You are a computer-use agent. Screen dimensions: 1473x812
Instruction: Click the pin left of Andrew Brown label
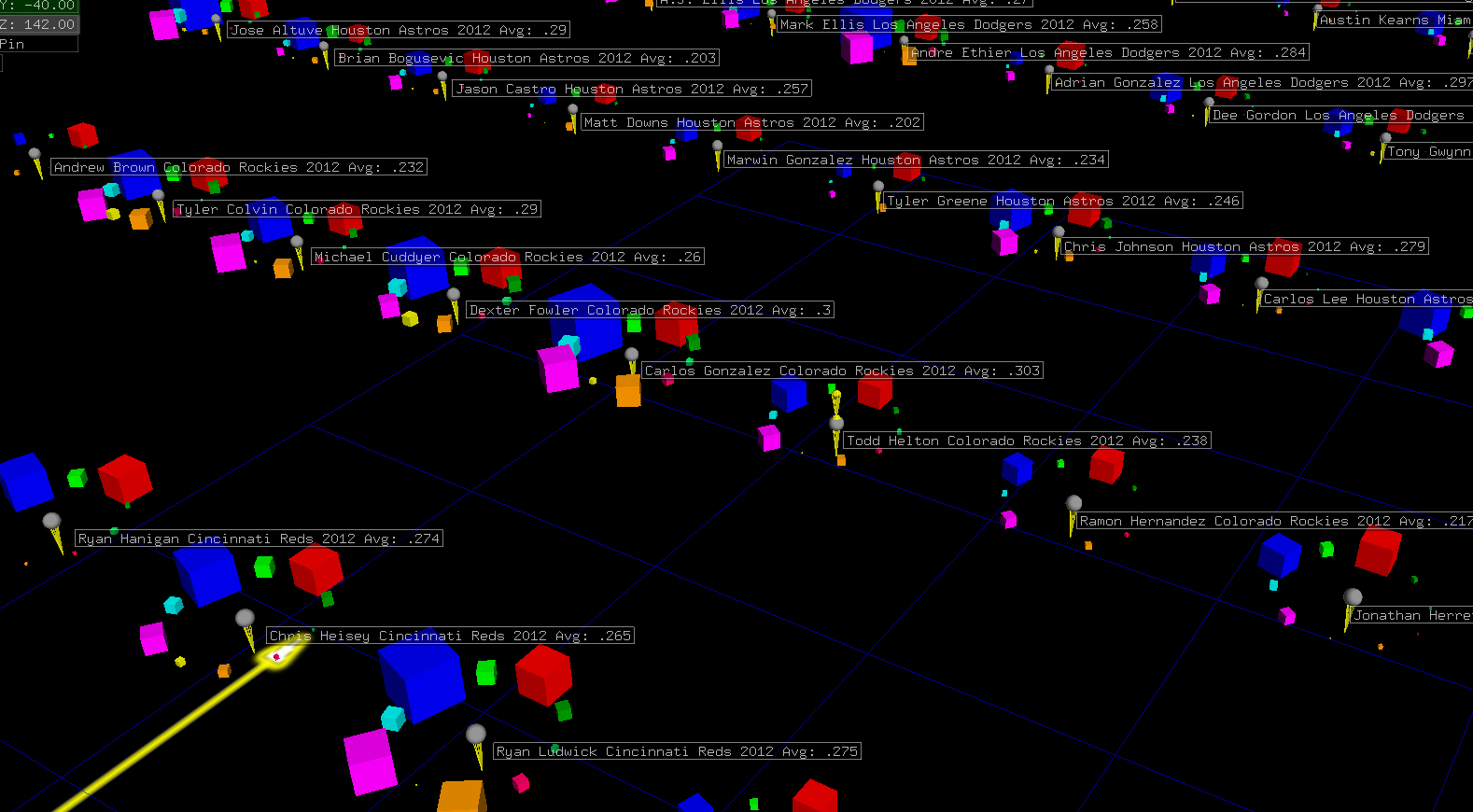click(x=35, y=156)
